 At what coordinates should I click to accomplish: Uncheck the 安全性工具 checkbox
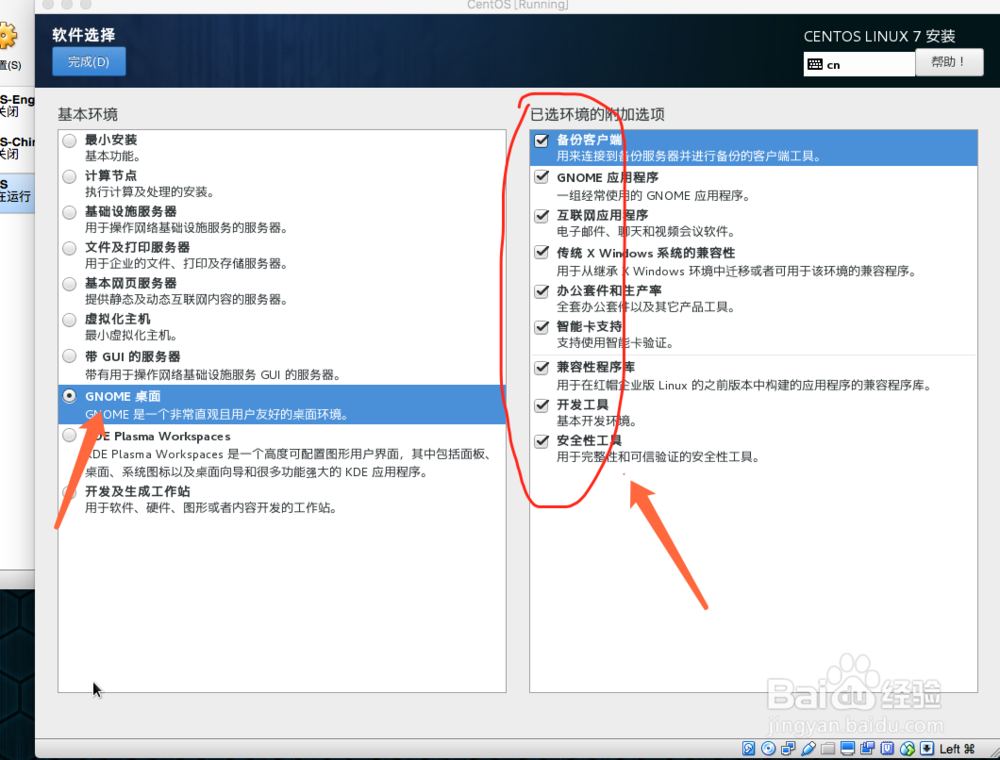coord(541,441)
